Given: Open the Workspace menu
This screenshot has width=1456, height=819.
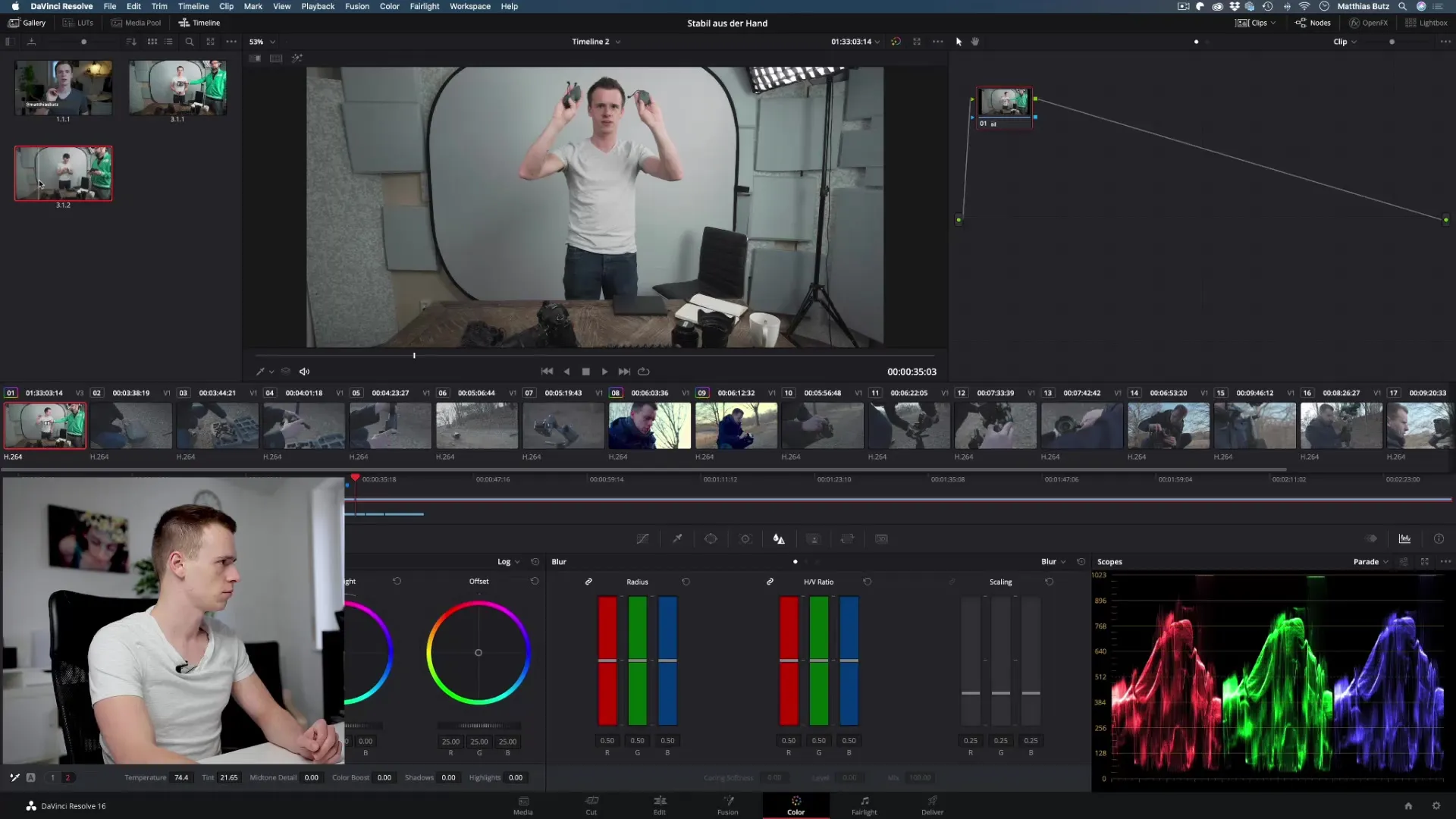Looking at the screenshot, I should [x=470, y=6].
